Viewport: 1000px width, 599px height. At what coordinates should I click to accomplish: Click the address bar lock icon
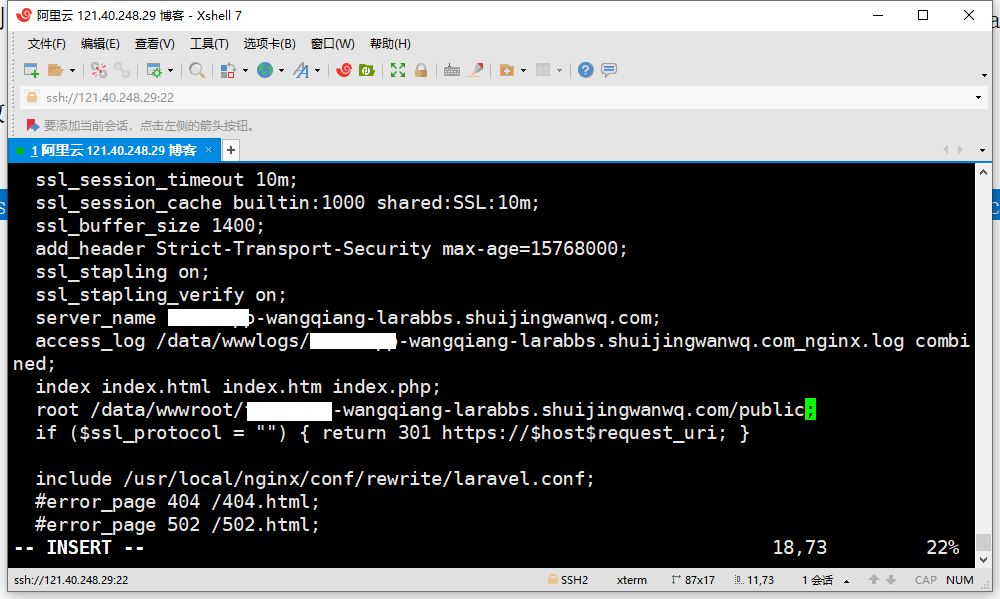tap(31, 98)
